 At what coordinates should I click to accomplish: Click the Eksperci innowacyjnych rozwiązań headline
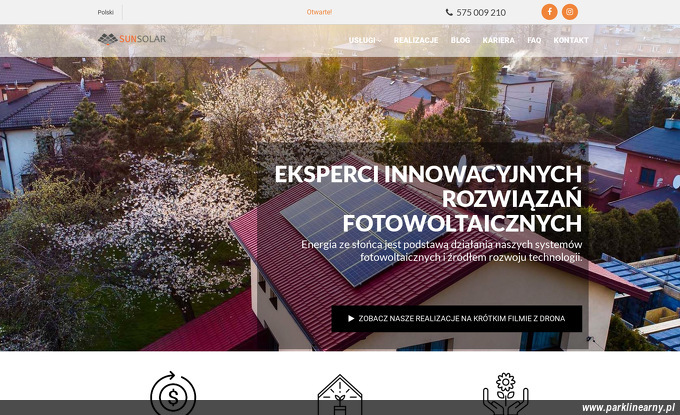428,199
